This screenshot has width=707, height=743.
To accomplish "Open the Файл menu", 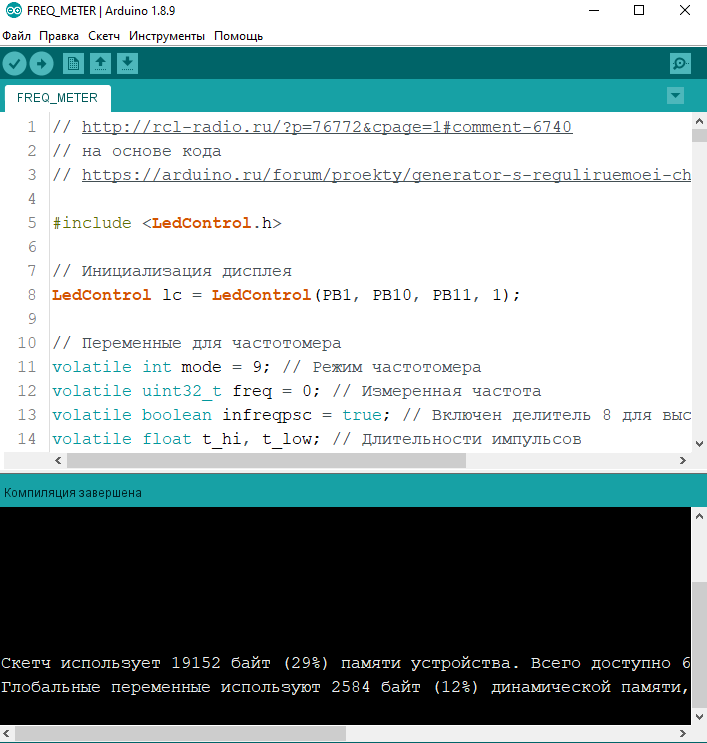I will (16, 36).
